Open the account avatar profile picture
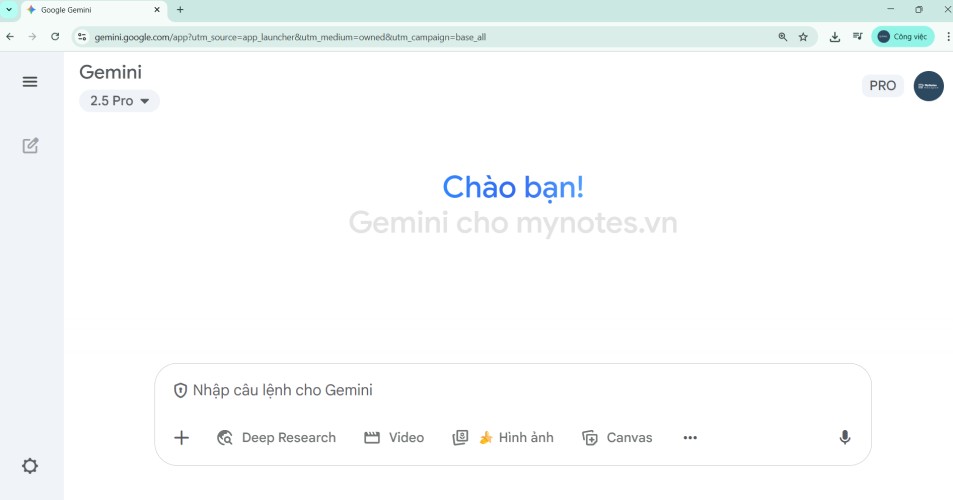The width and height of the screenshot is (953, 500). [x=928, y=86]
